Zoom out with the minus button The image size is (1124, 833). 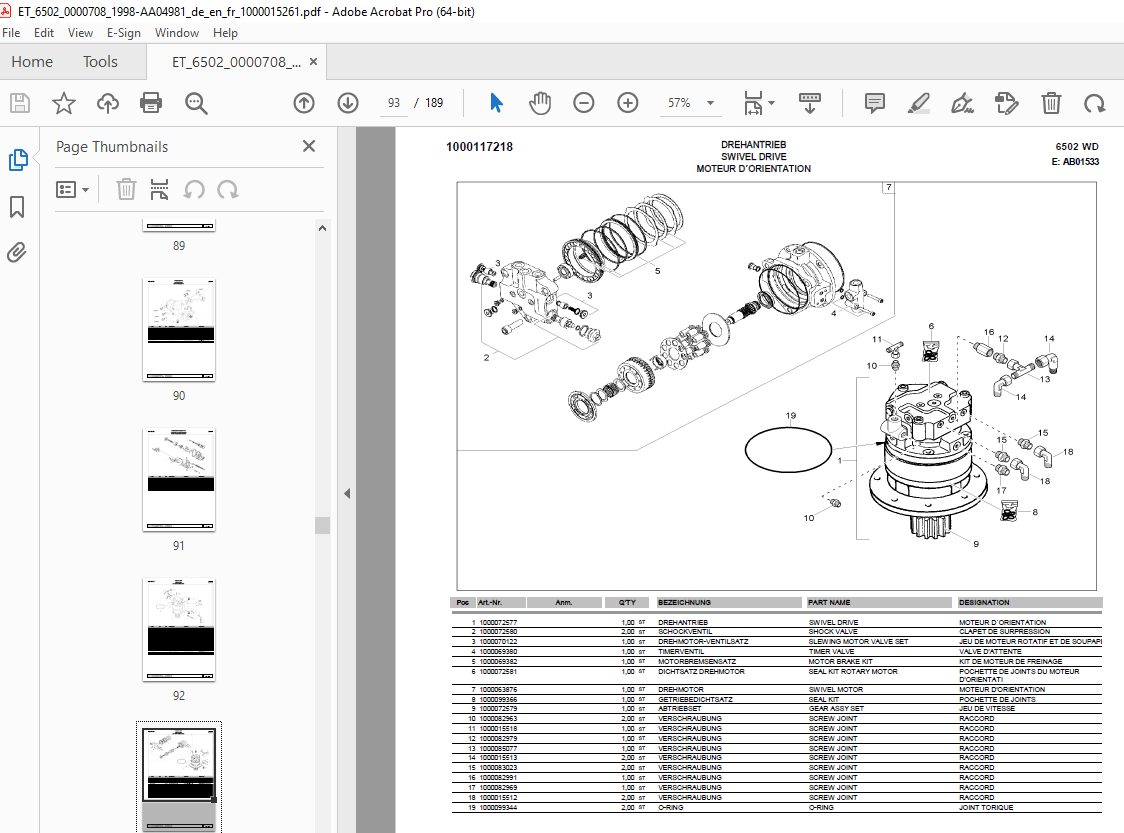pos(584,102)
